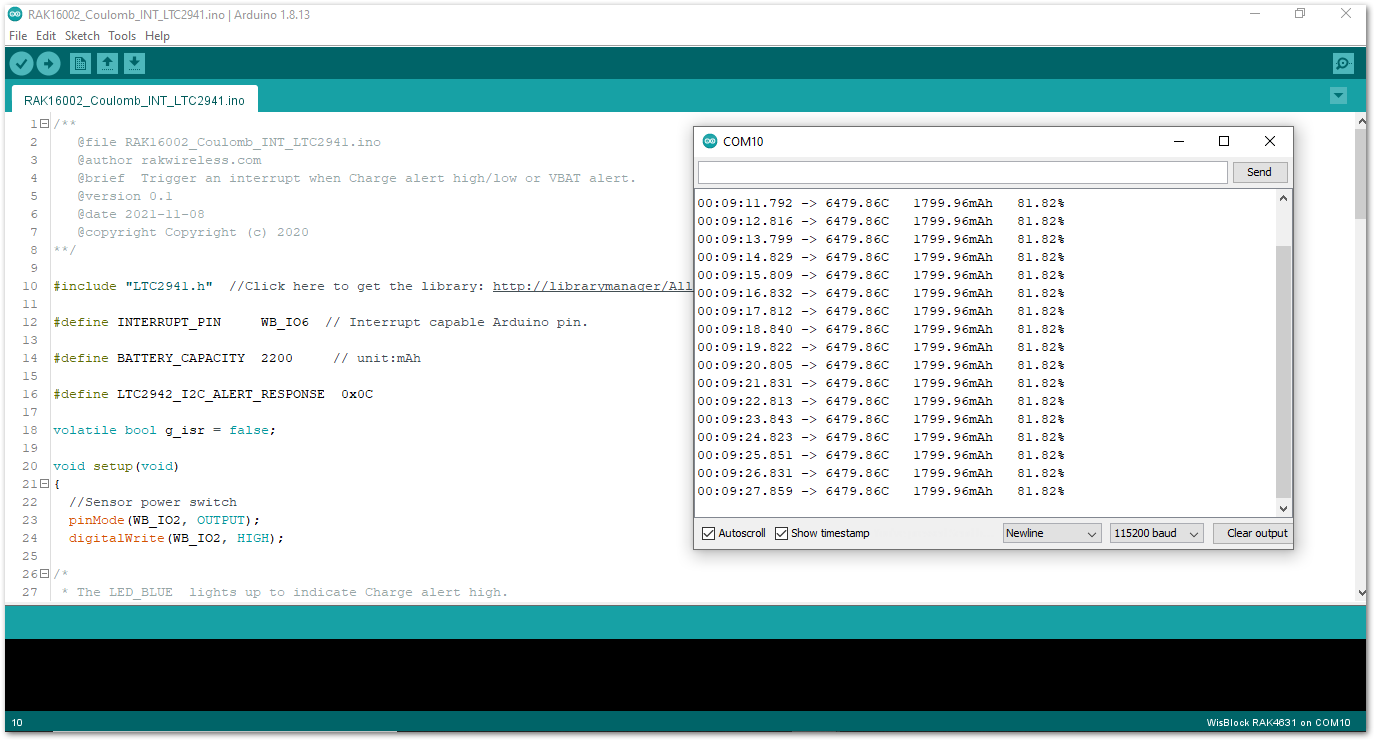This screenshot has height=741, width=1375.
Task: Click the code editor scroll-down arrow
Action: (1360, 593)
